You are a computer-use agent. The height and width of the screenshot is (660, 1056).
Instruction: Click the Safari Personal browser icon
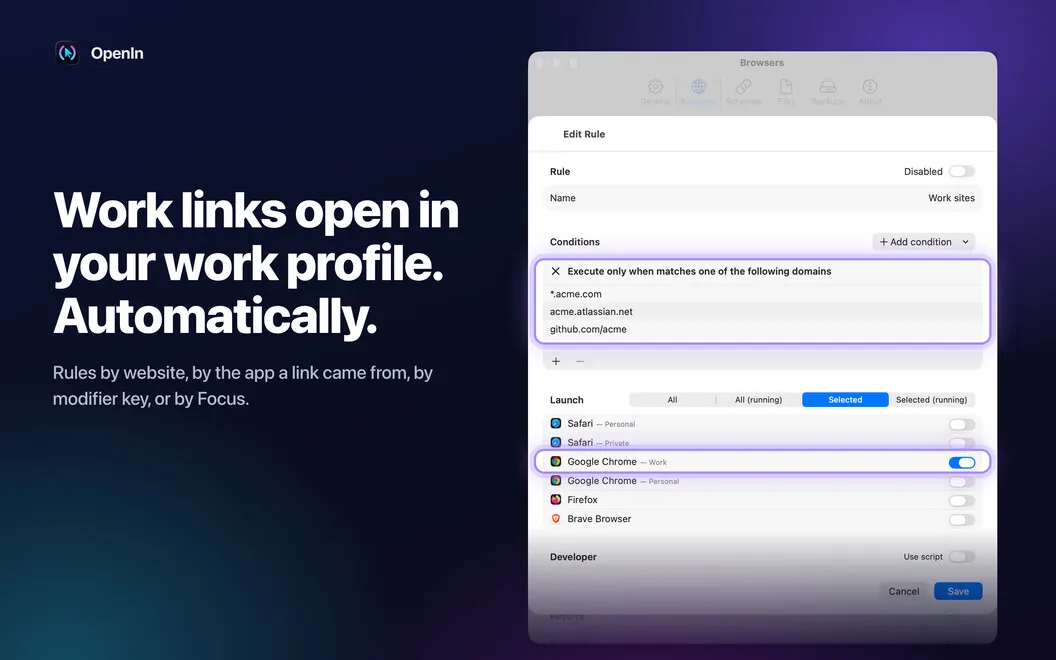556,424
